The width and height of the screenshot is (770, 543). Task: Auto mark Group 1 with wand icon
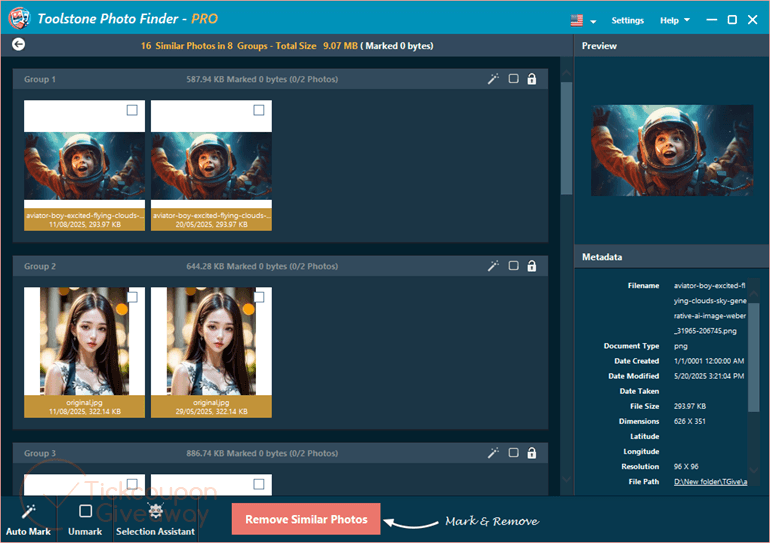click(493, 79)
